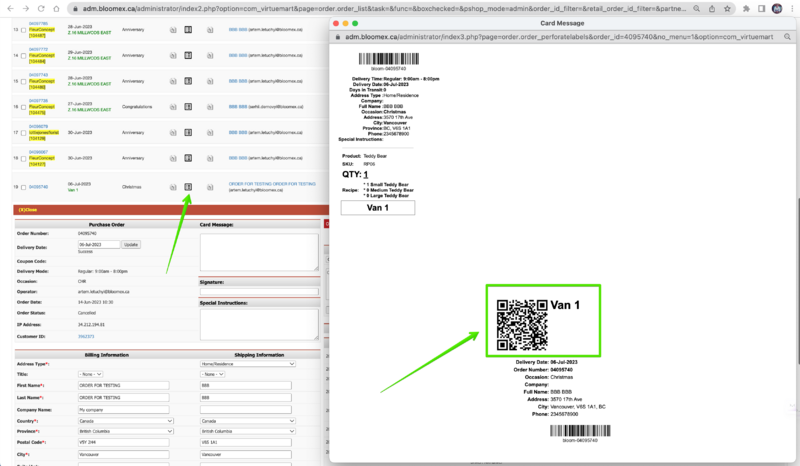Click shipping Postal Code field
The image size is (800, 466).
(245, 442)
